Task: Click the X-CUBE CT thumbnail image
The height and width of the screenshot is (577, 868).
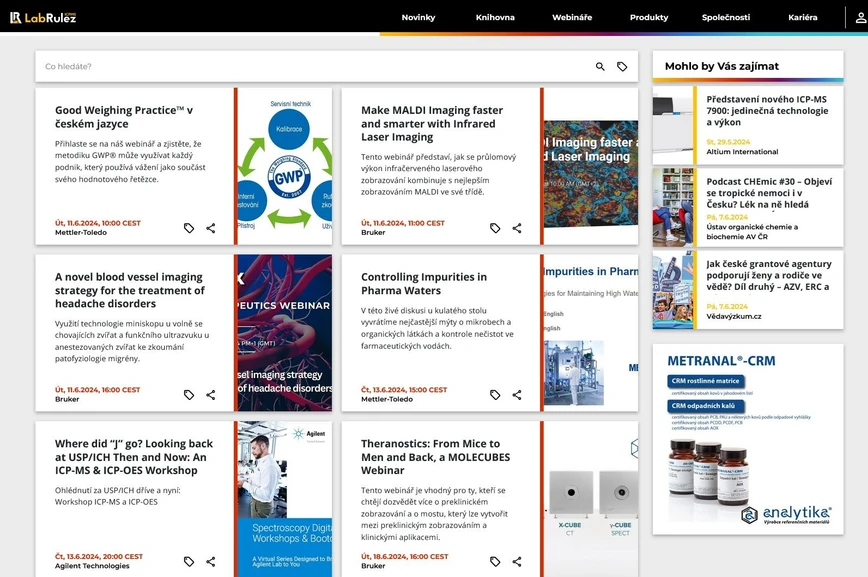Action: coord(591,499)
